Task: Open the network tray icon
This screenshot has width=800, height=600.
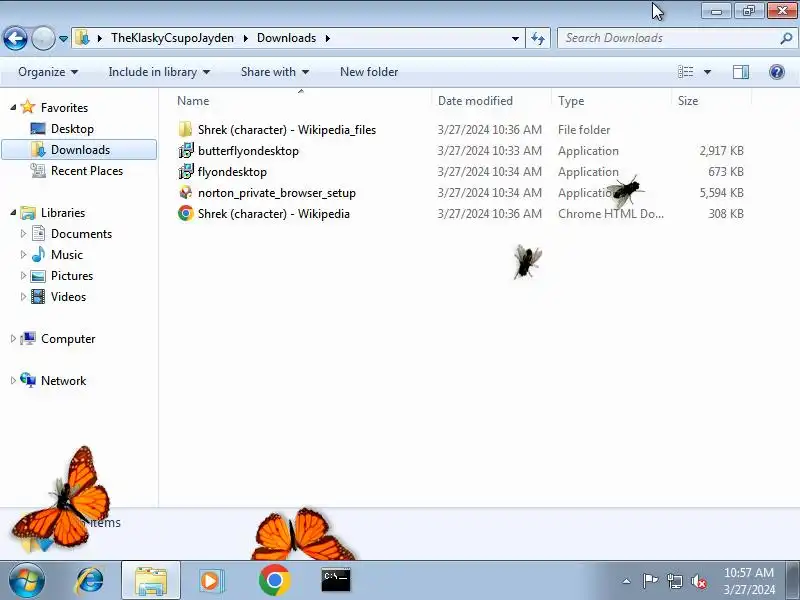Action: click(x=674, y=581)
